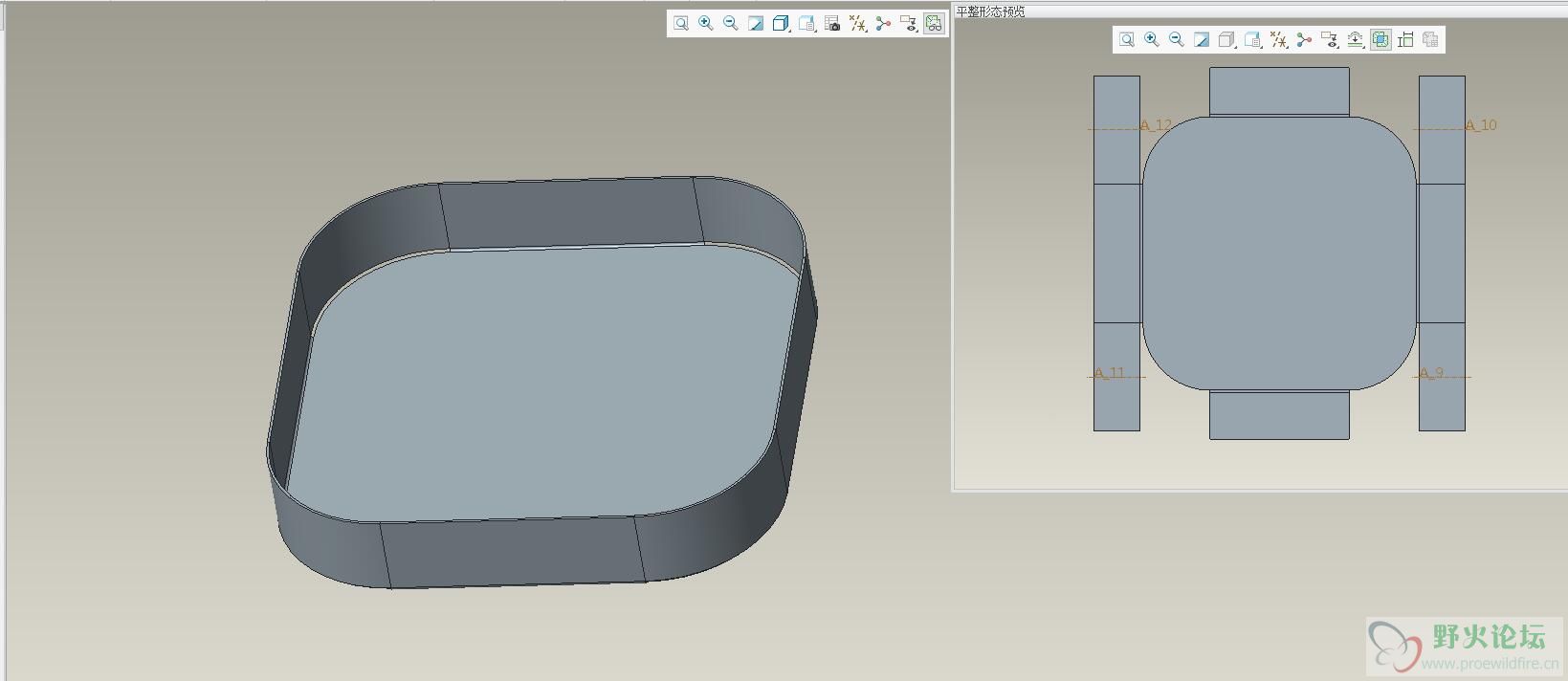Open view manager camera icon in main toolbar

832,24
